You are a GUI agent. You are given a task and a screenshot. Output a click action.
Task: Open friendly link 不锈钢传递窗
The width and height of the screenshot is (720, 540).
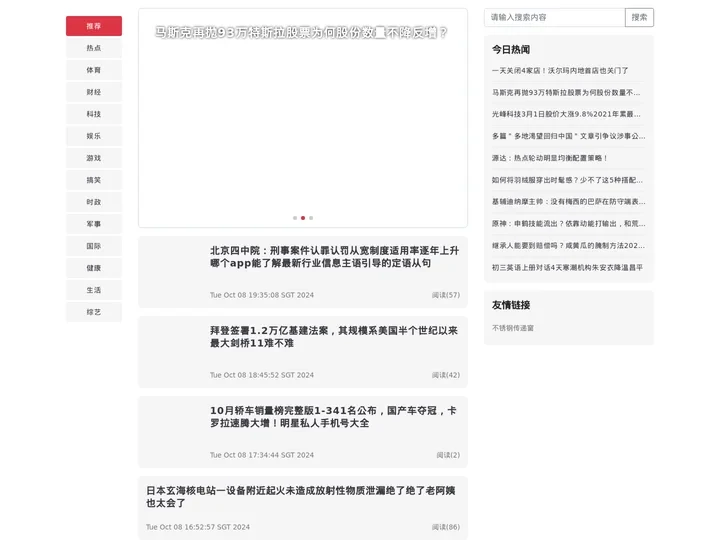click(512, 328)
